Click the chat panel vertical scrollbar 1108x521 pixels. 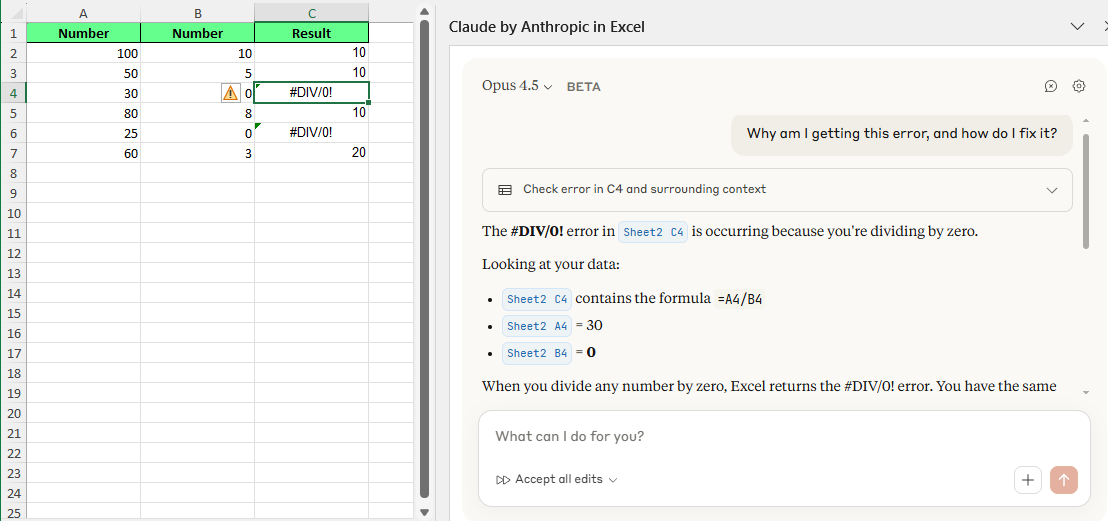point(1086,190)
